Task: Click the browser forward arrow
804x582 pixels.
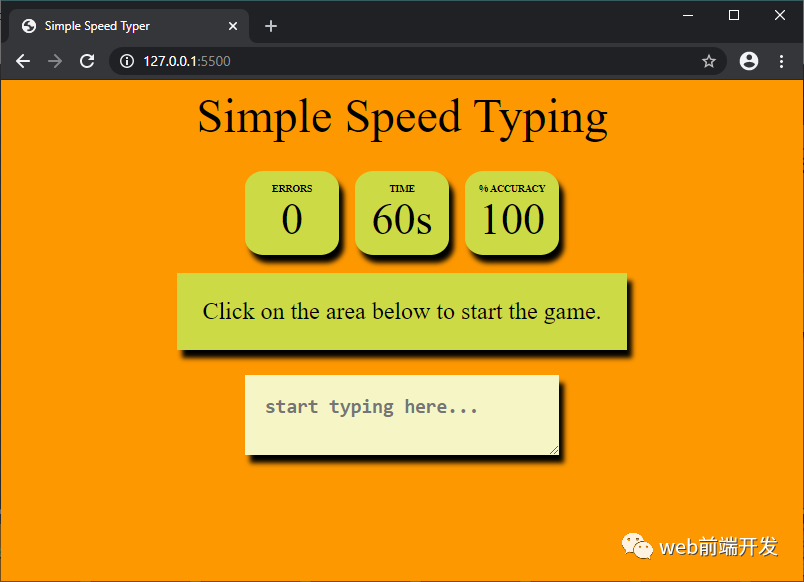Action: tap(55, 61)
